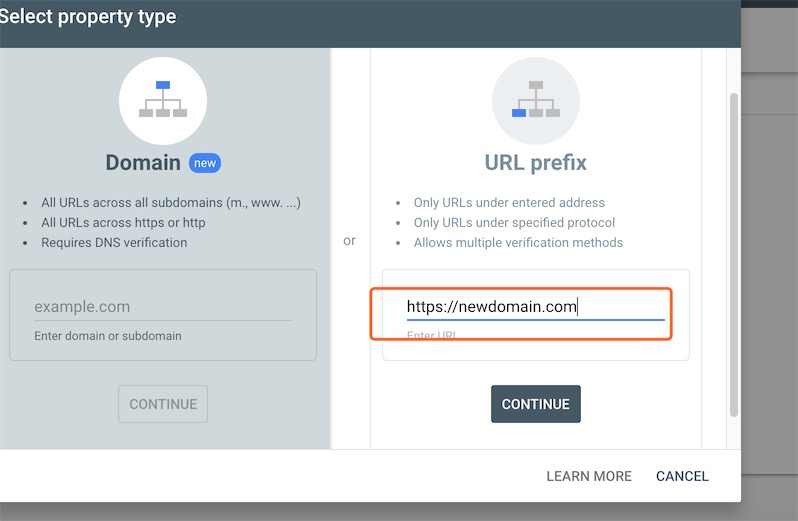
Task: Click the Domain property hierarchy icon
Action: pos(163,100)
